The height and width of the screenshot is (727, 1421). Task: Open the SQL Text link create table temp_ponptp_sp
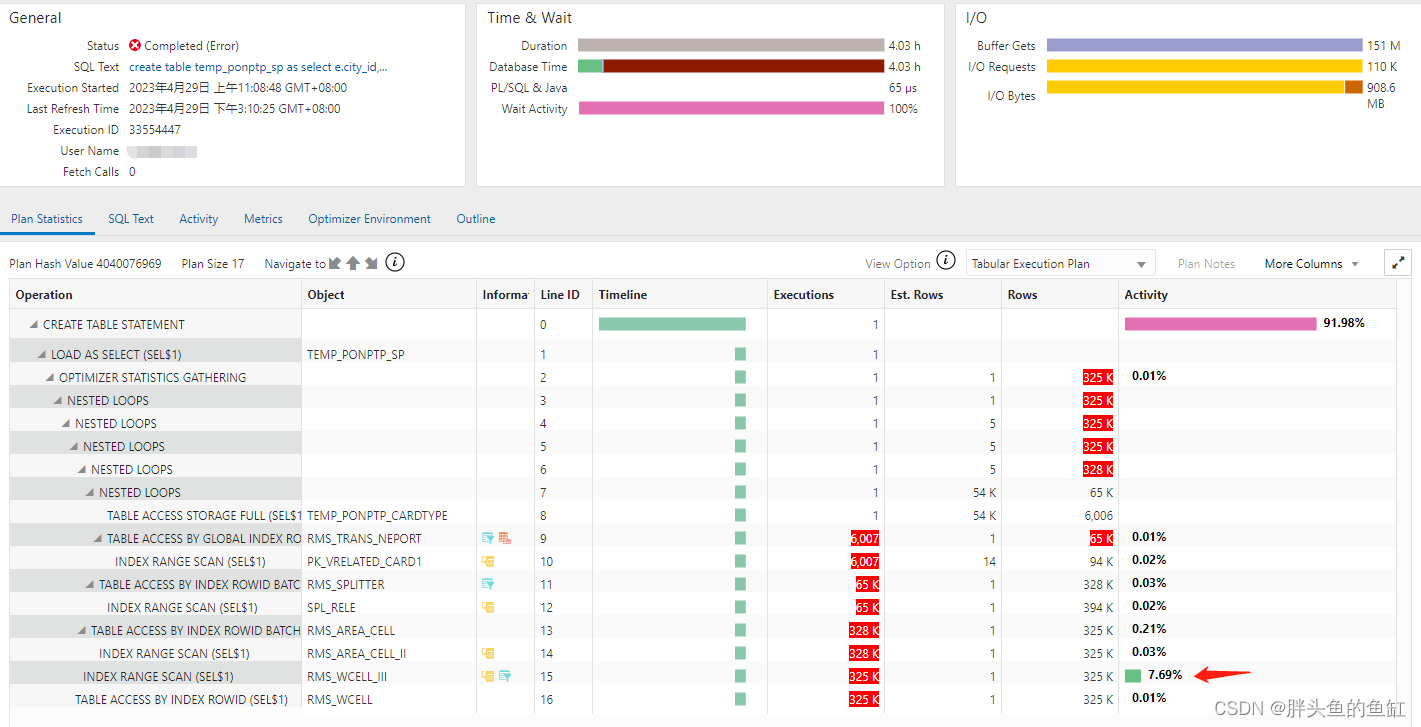tap(258, 66)
